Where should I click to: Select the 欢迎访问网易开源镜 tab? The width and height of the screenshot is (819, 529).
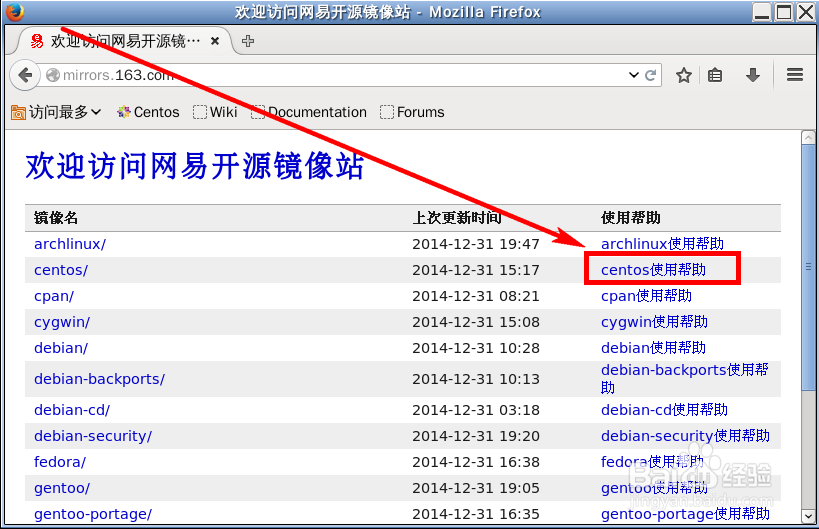pyautogui.click(x=125, y=41)
